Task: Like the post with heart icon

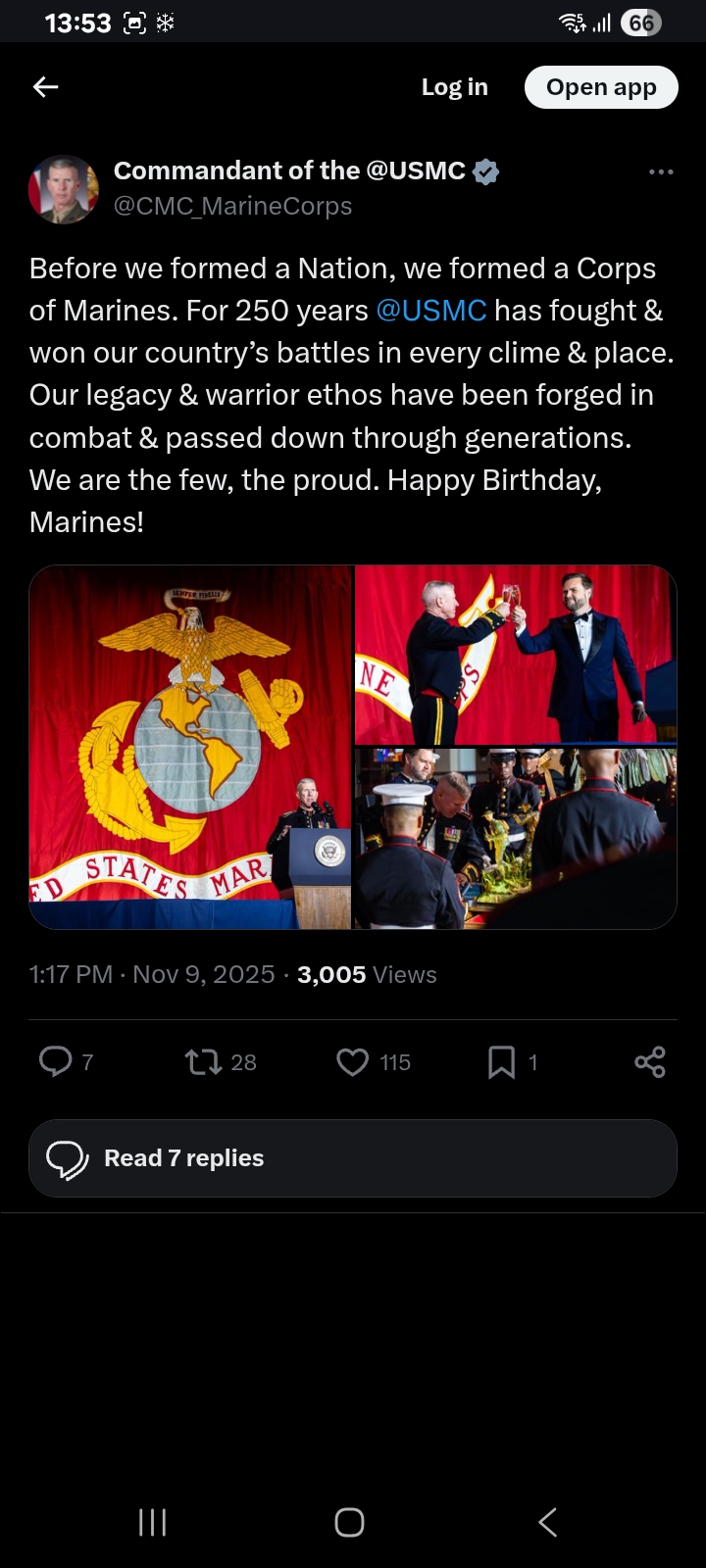Action: coord(352,1061)
